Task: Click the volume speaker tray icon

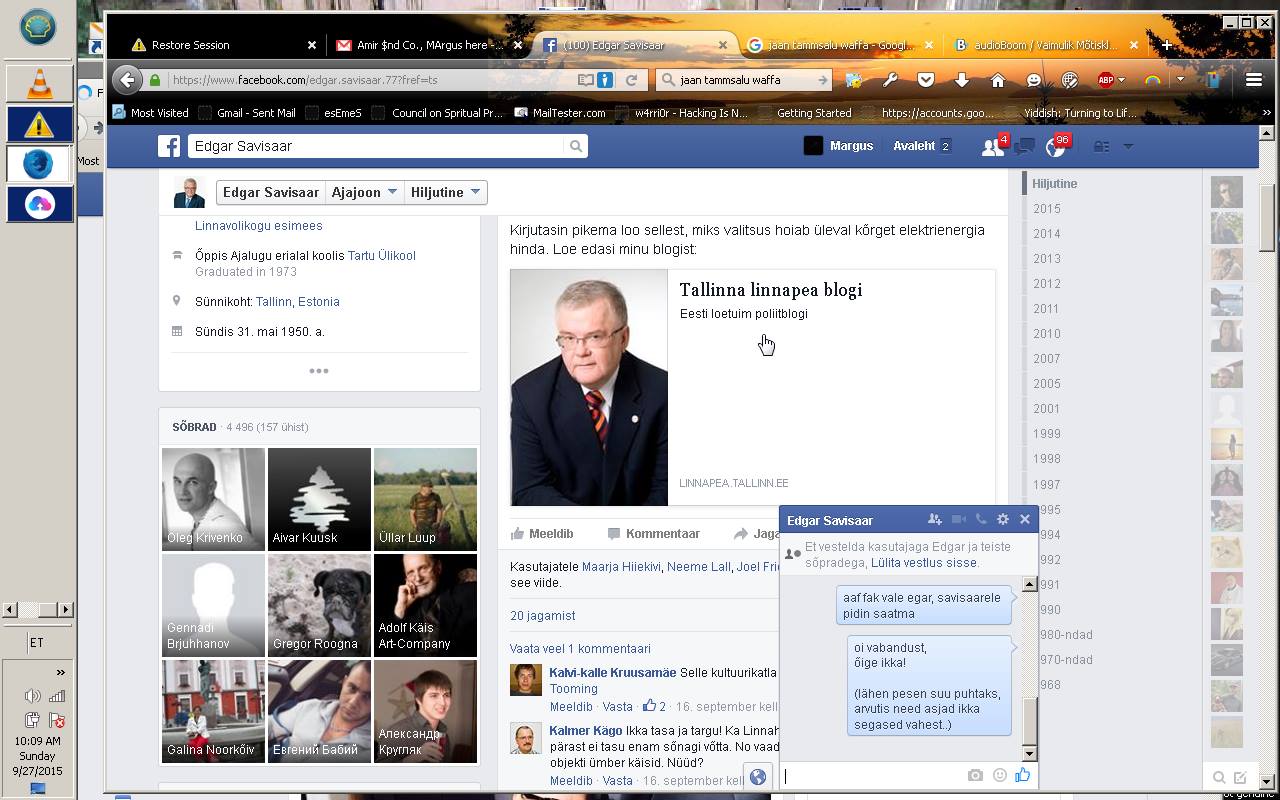Action: [32, 696]
